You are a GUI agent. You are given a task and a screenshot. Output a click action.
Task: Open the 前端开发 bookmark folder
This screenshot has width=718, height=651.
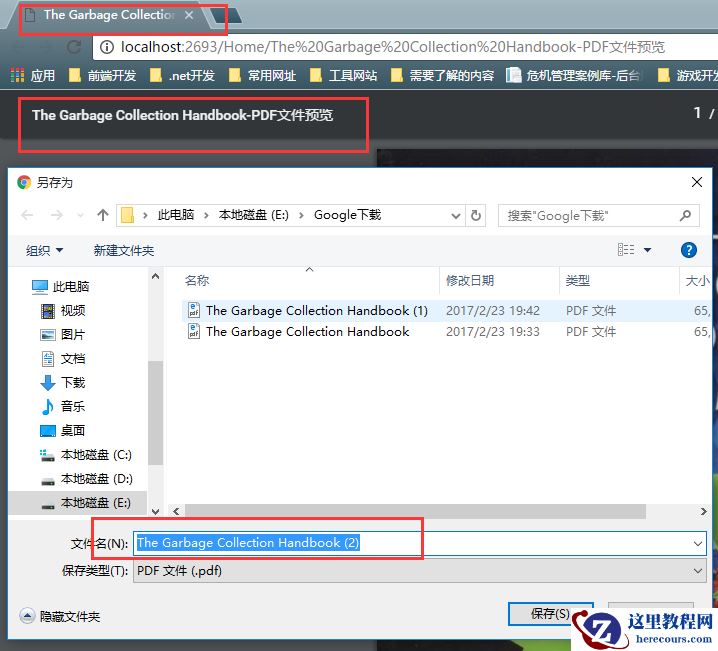[x=102, y=75]
